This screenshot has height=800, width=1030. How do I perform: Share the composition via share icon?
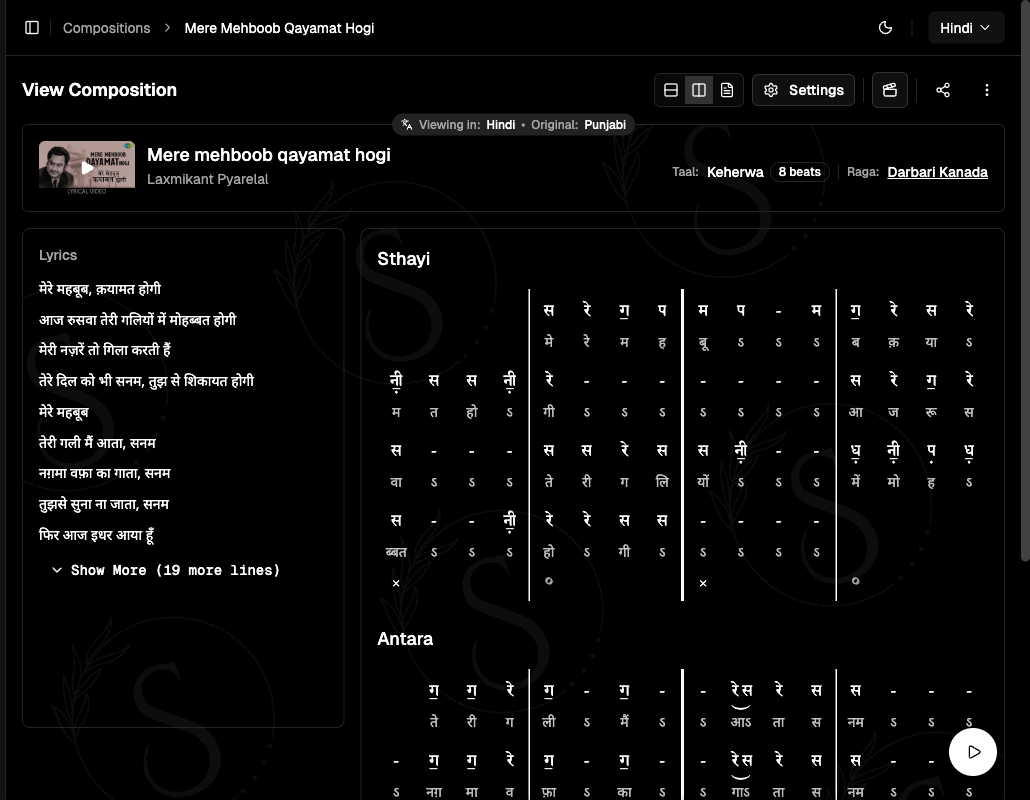click(x=942, y=89)
